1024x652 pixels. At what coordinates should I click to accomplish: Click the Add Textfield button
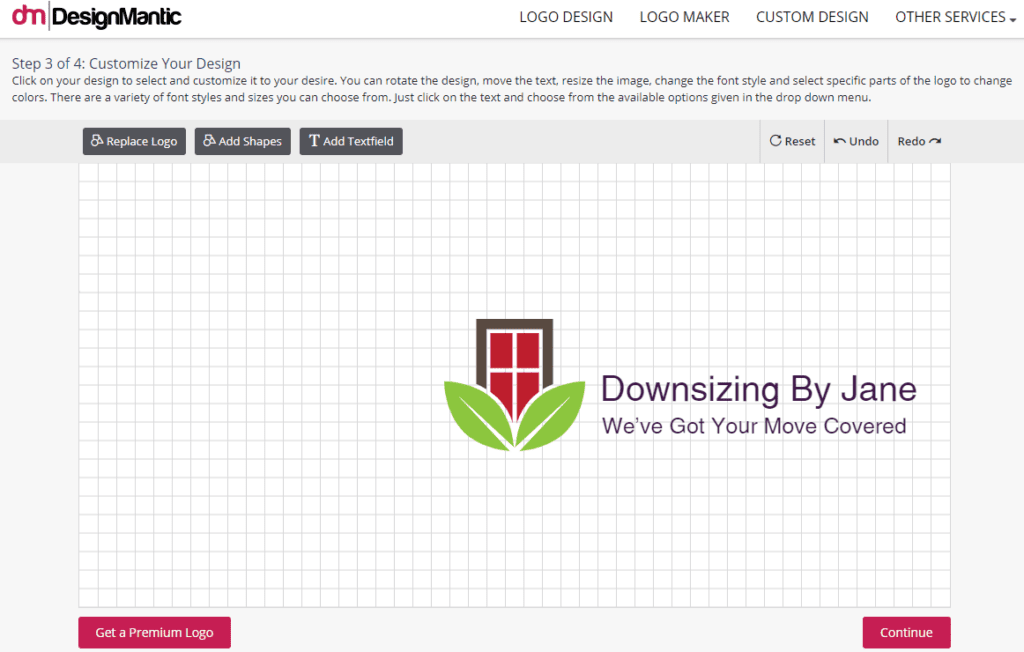point(351,141)
